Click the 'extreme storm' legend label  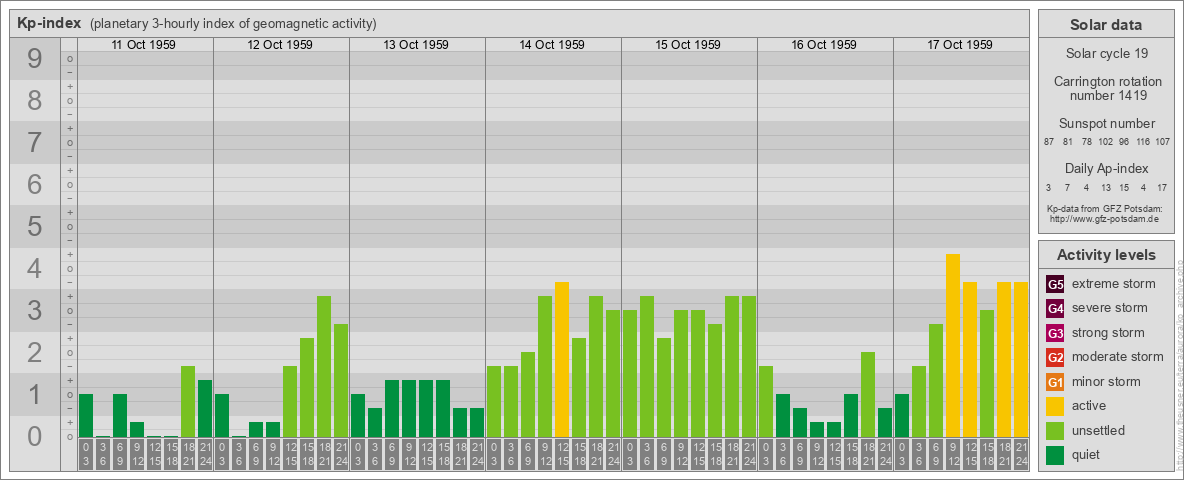point(1114,284)
